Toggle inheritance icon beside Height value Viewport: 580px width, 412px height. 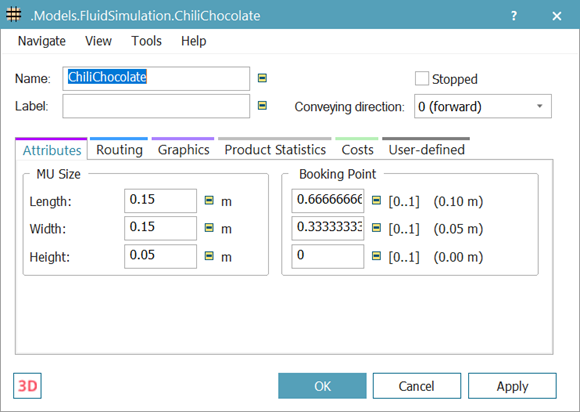tap(209, 256)
